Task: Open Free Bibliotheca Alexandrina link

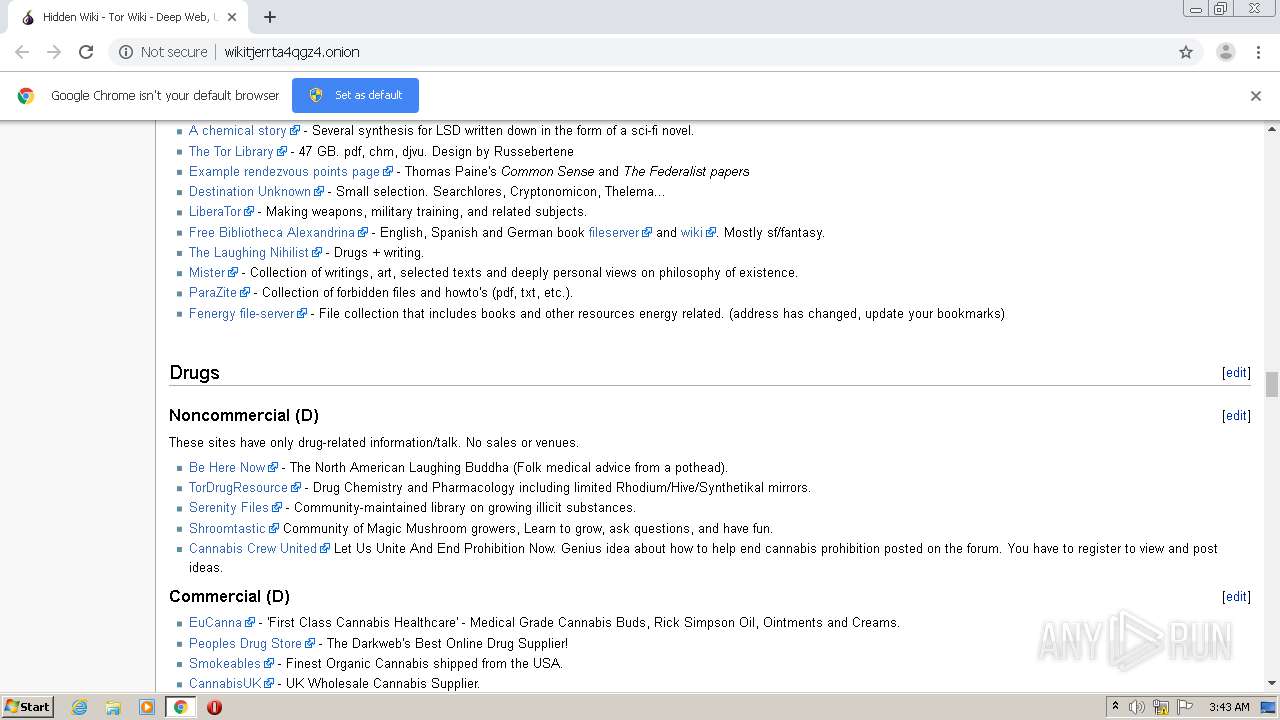Action: [x=272, y=232]
